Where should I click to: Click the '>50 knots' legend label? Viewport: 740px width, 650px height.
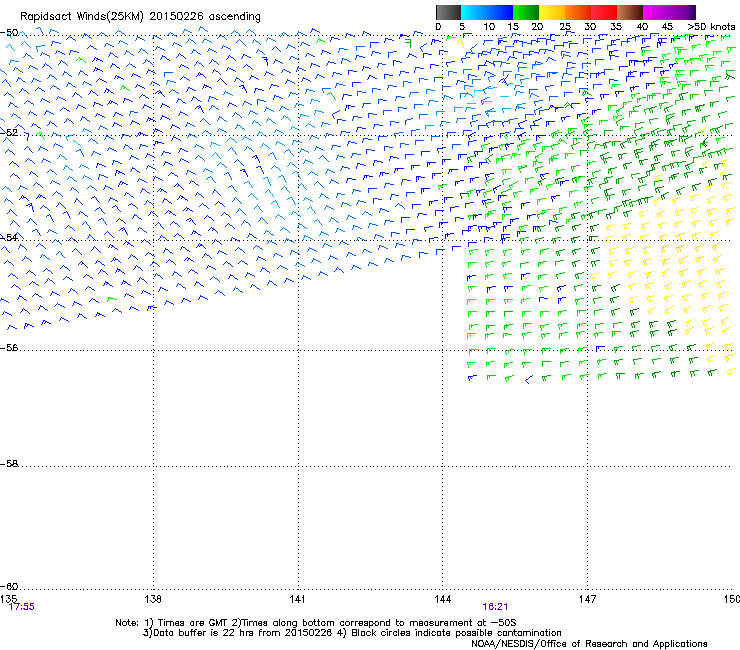[711, 27]
